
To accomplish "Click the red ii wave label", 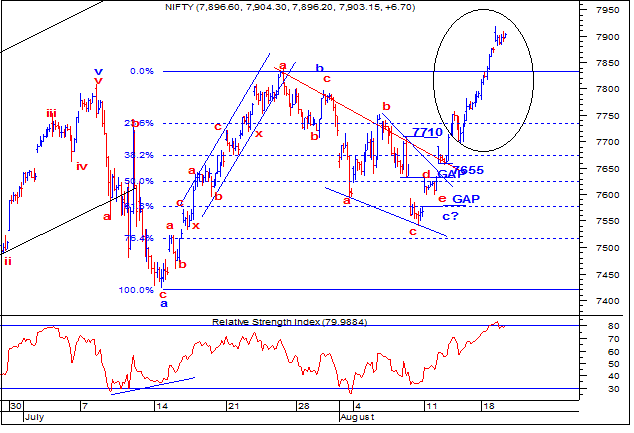I will click(x=8, y=261).
